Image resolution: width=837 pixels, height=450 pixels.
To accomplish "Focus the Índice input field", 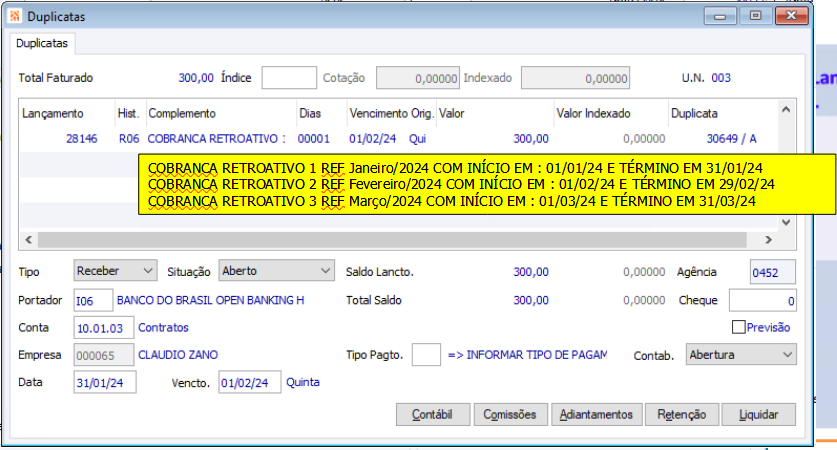I will click(x=289, y=78).
